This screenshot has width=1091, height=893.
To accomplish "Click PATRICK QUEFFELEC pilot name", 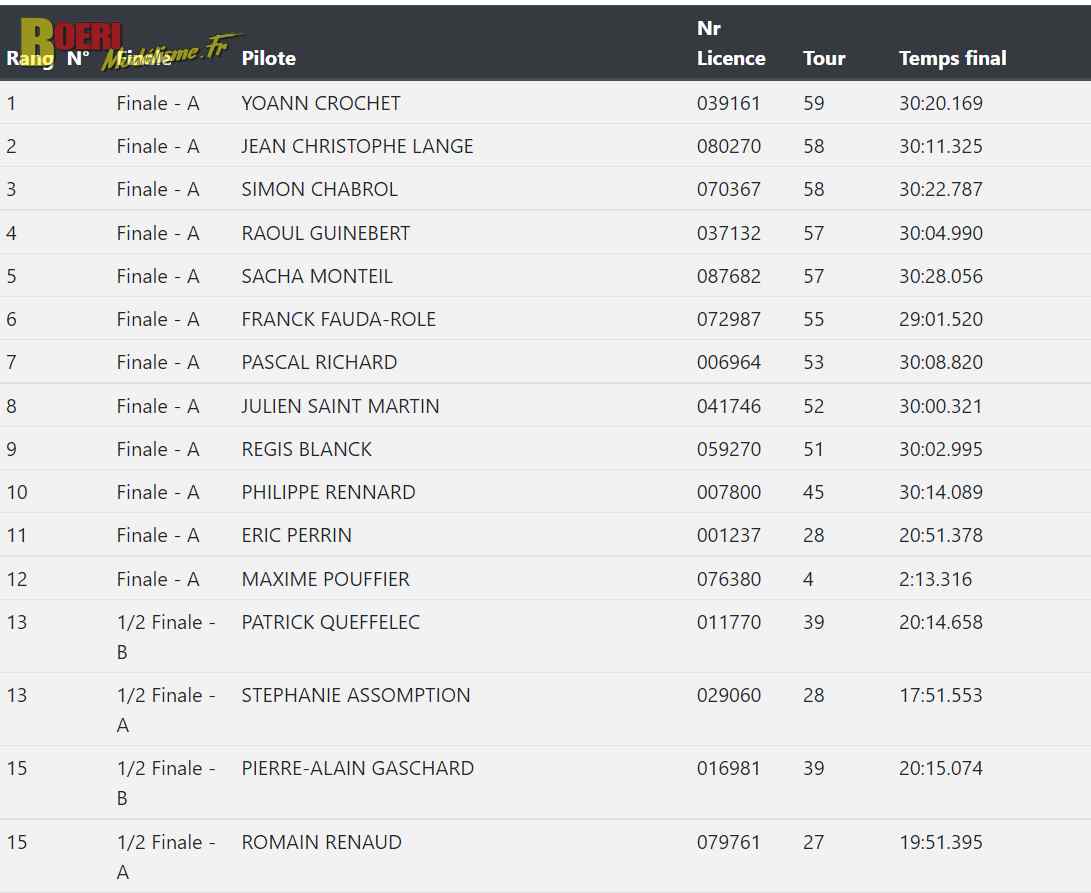I will (x=330, y=622).
